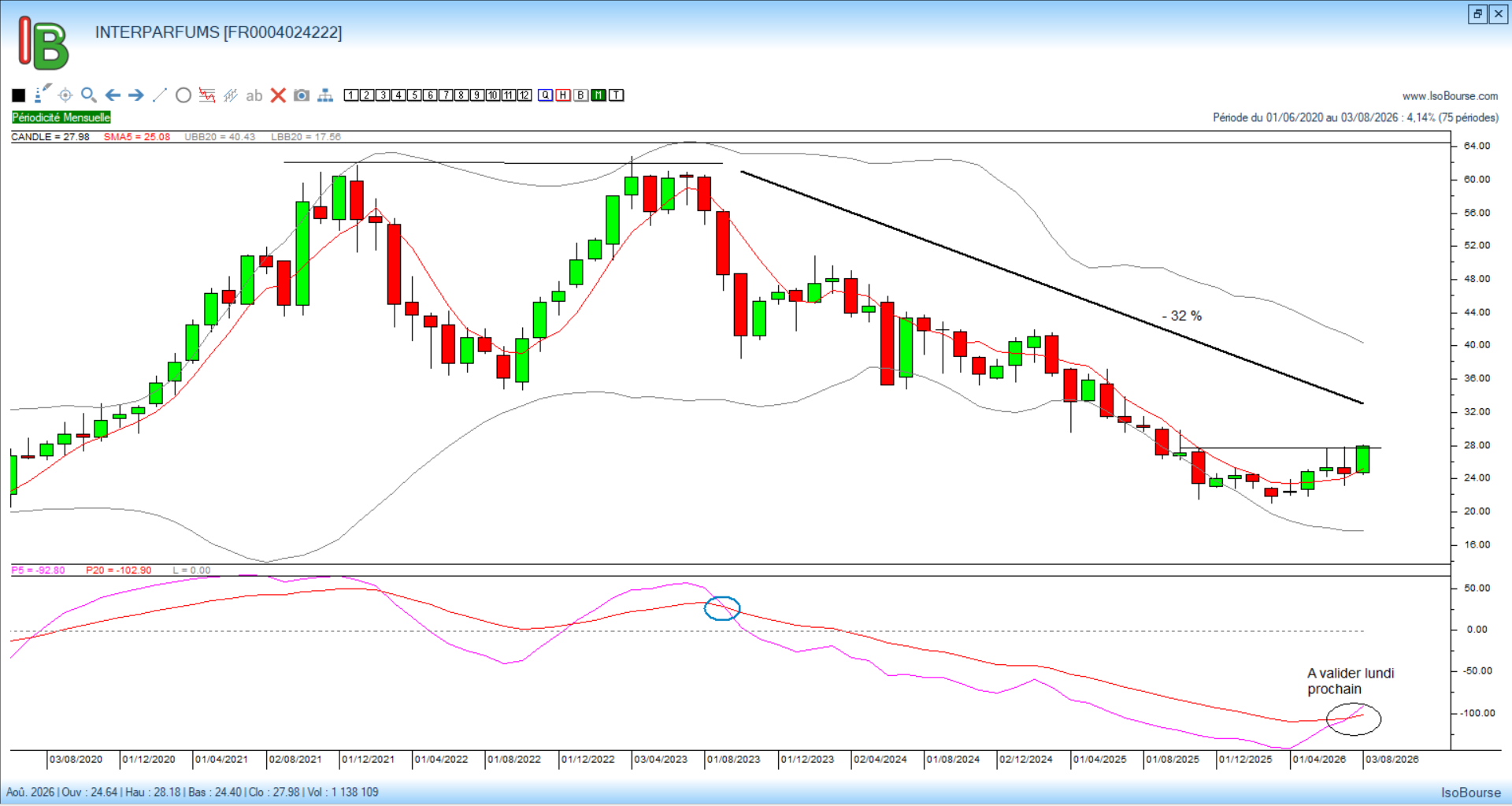Viewport: 1512px width, 806px height.
Task: Click the 'UBB20 = 40.43' legend
Action: click(x=220, y=137)
